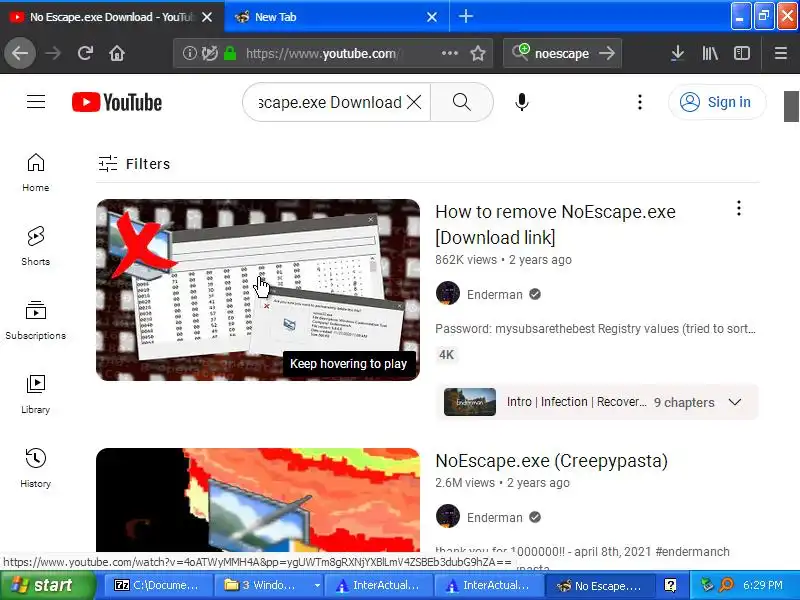This screenshot has height=600, width=800.
Task: Start voice search with microphone
Action: (521, 102)
